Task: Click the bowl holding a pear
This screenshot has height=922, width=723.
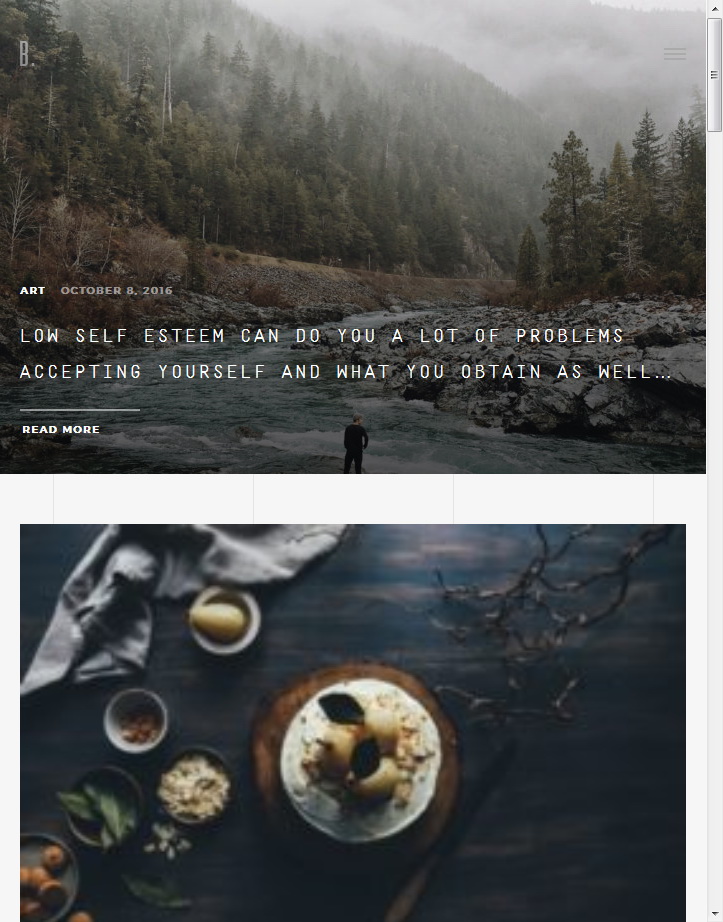Action: pos(223,620)
